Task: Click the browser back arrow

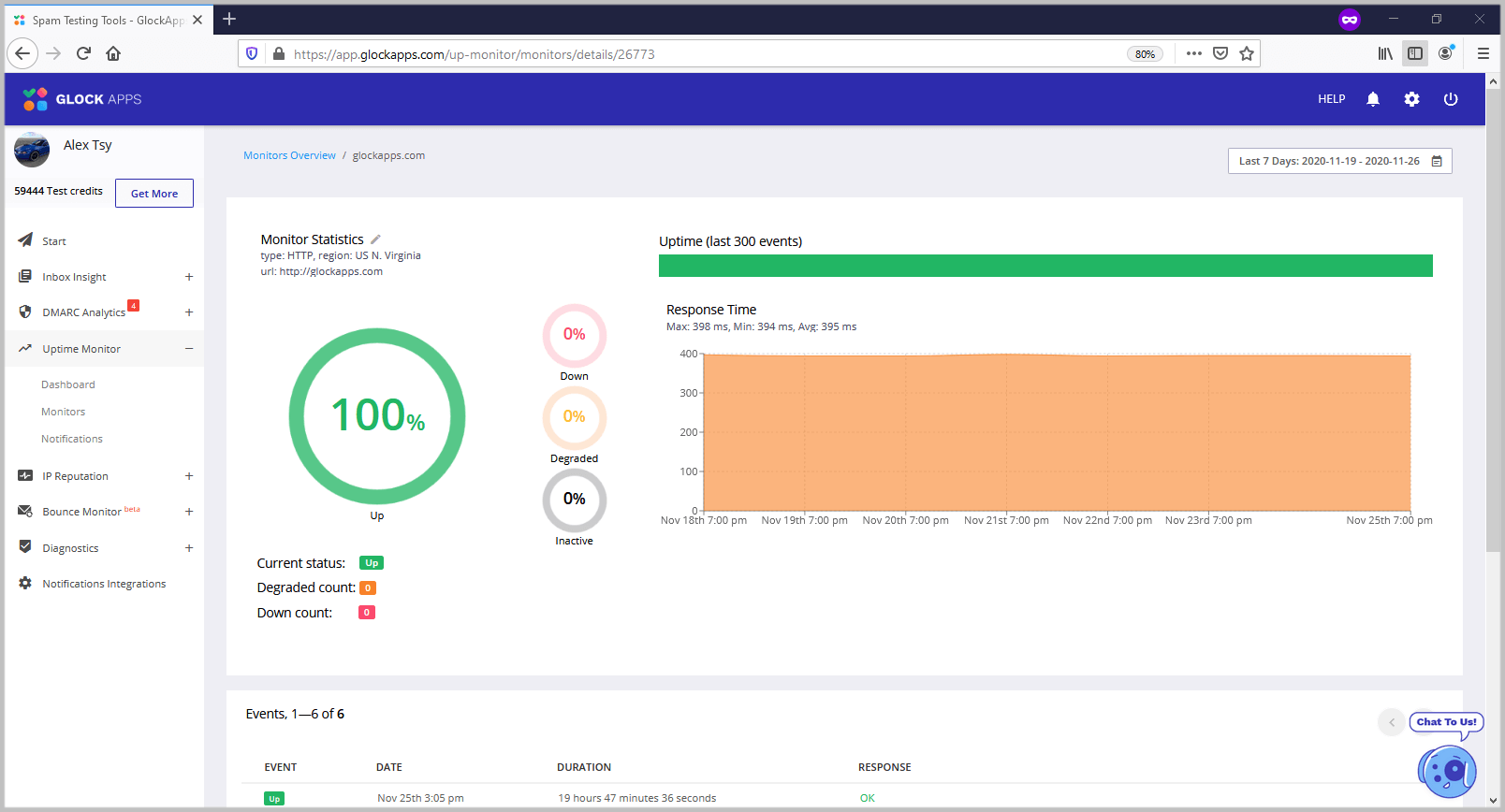Action: tap(22, 53)
